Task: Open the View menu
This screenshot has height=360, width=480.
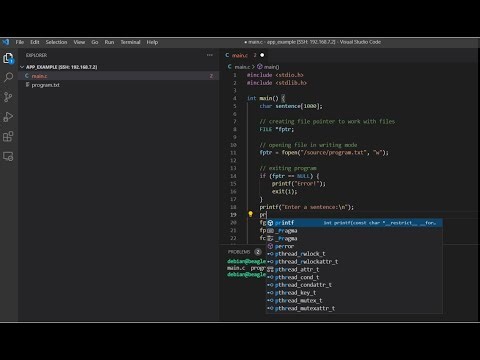Action: coord(79,42)
